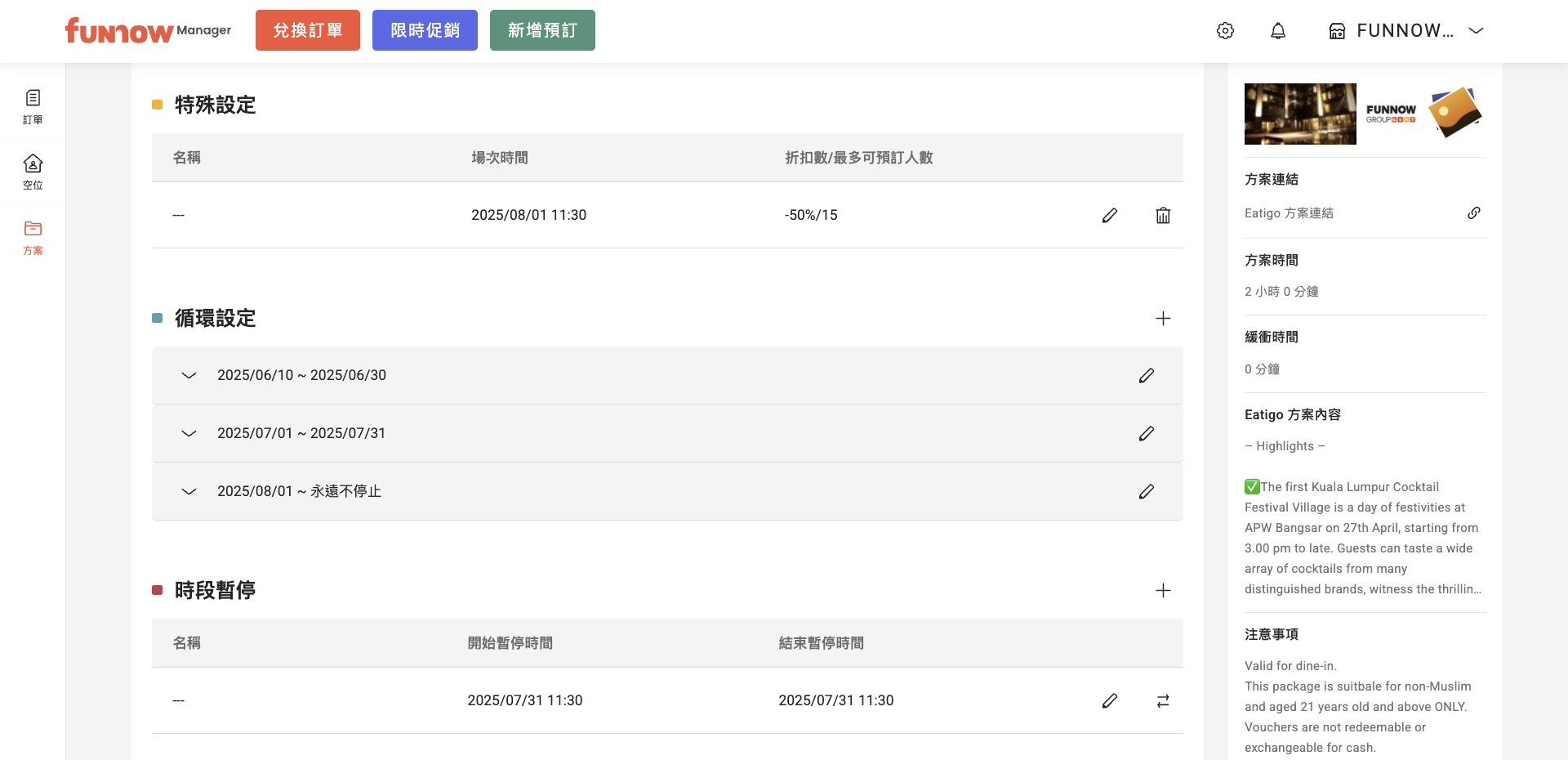This screenshot has height=760, width=1568.
Task: Add a new 循環設定 entry
Action: coord(1163,319)
